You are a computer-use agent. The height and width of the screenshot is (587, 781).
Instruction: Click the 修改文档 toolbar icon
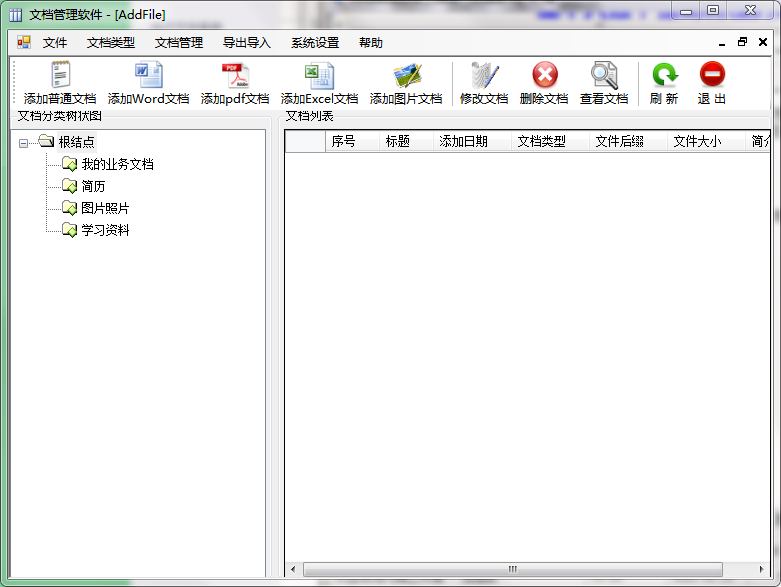pos(484,76)
